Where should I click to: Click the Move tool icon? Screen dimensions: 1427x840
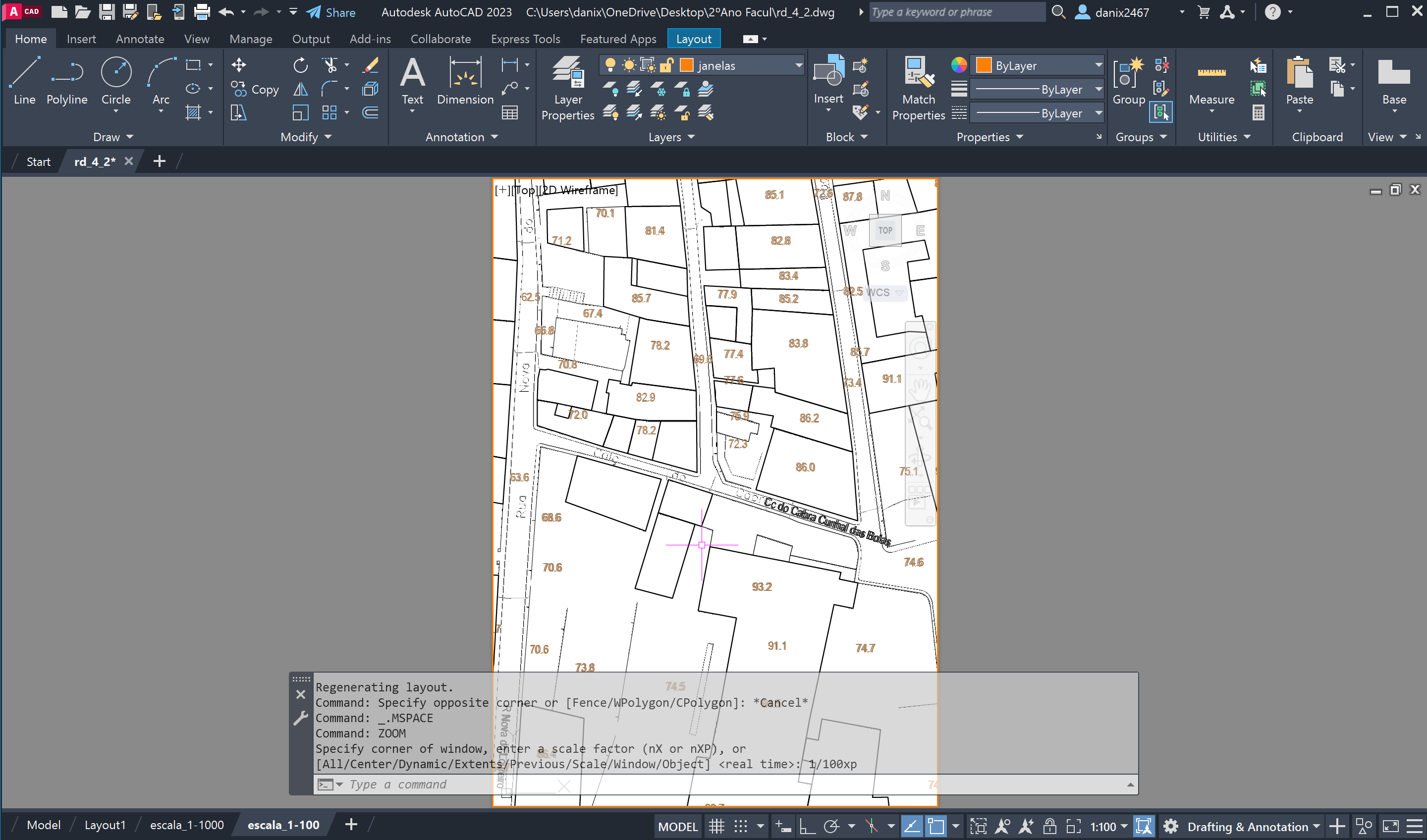pos(238,65)
